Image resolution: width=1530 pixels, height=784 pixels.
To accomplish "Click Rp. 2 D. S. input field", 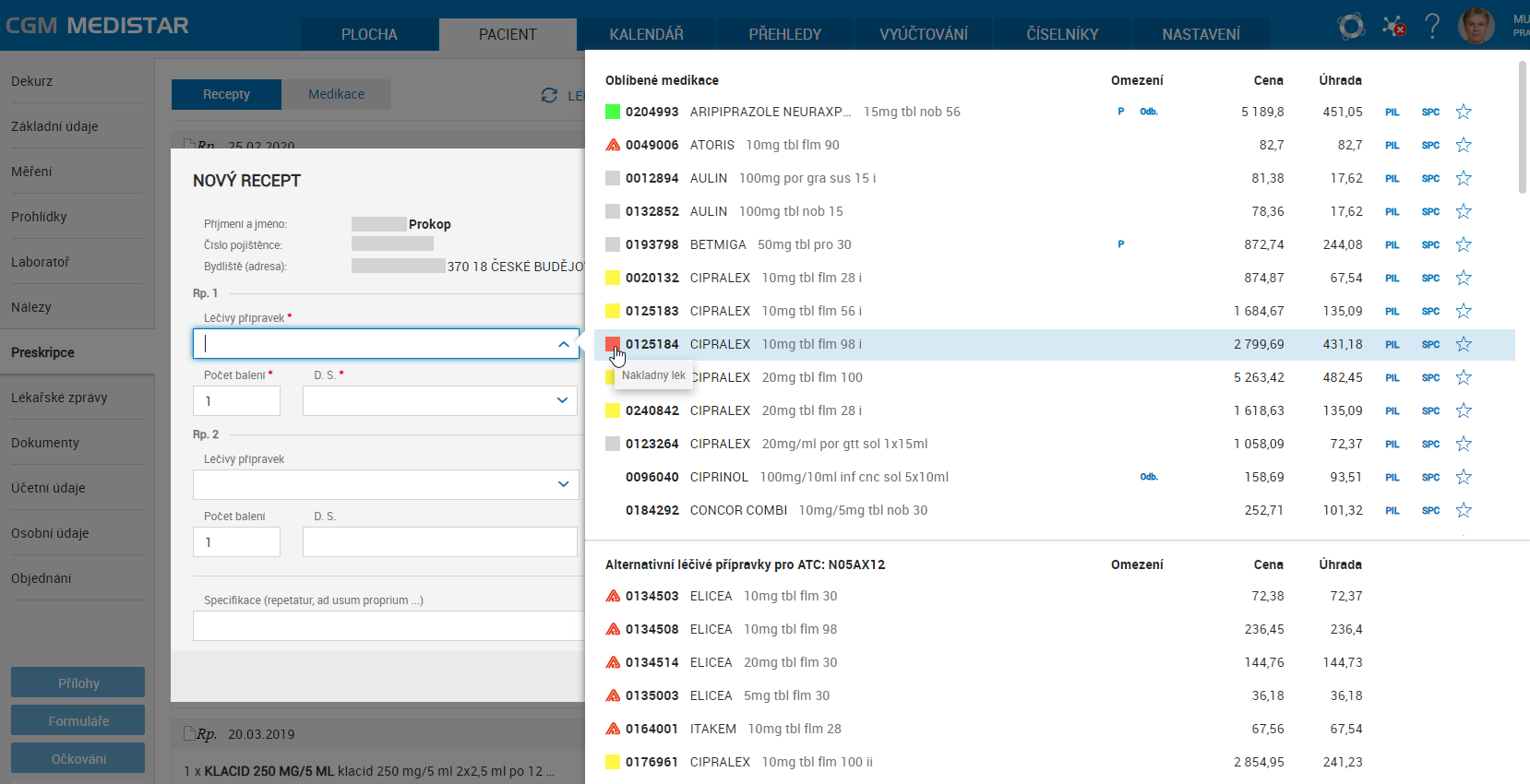I will click(x=440, y=541).
